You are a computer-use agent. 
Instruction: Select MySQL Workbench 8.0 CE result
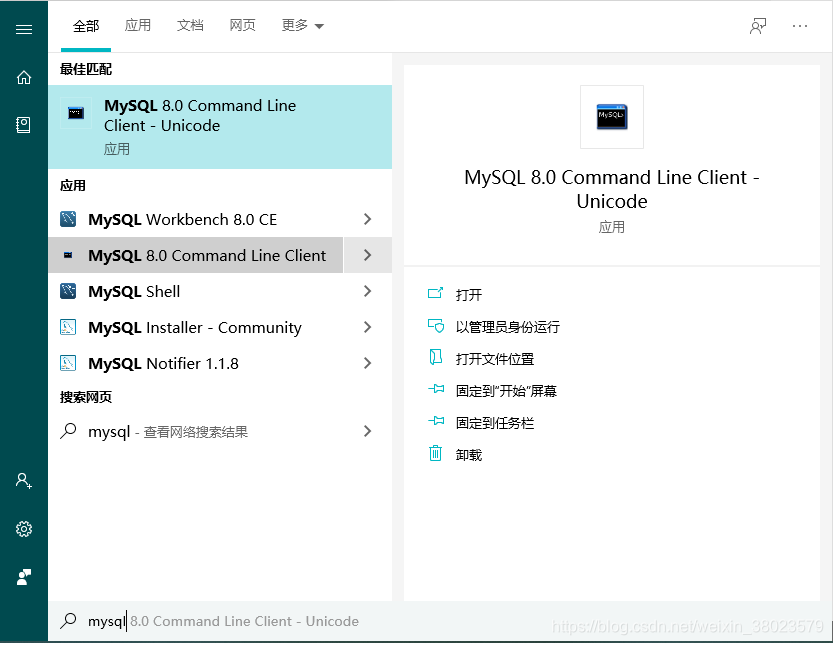pyautogui.click(x=196, y=219)
